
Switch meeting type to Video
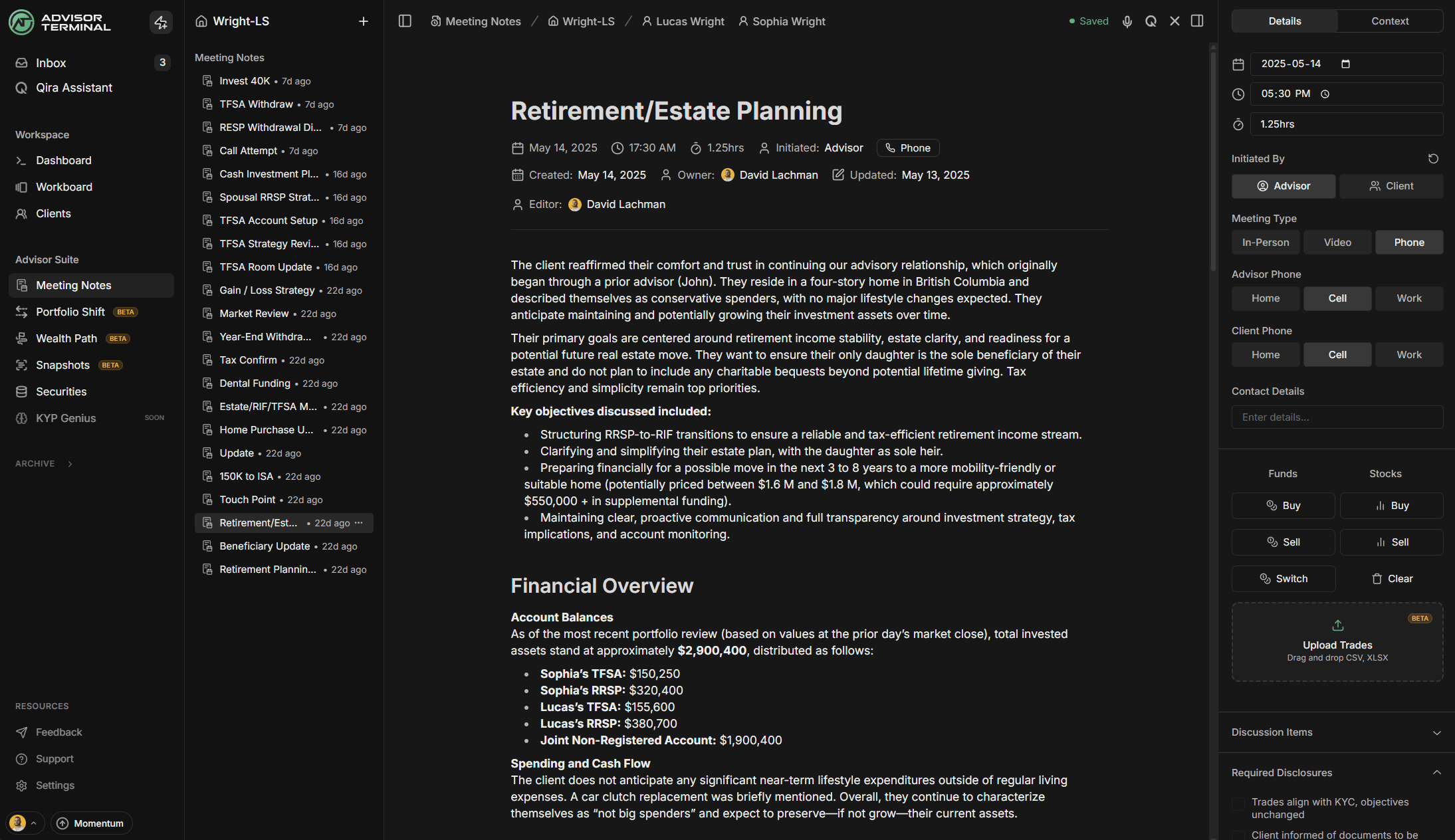1337,242
